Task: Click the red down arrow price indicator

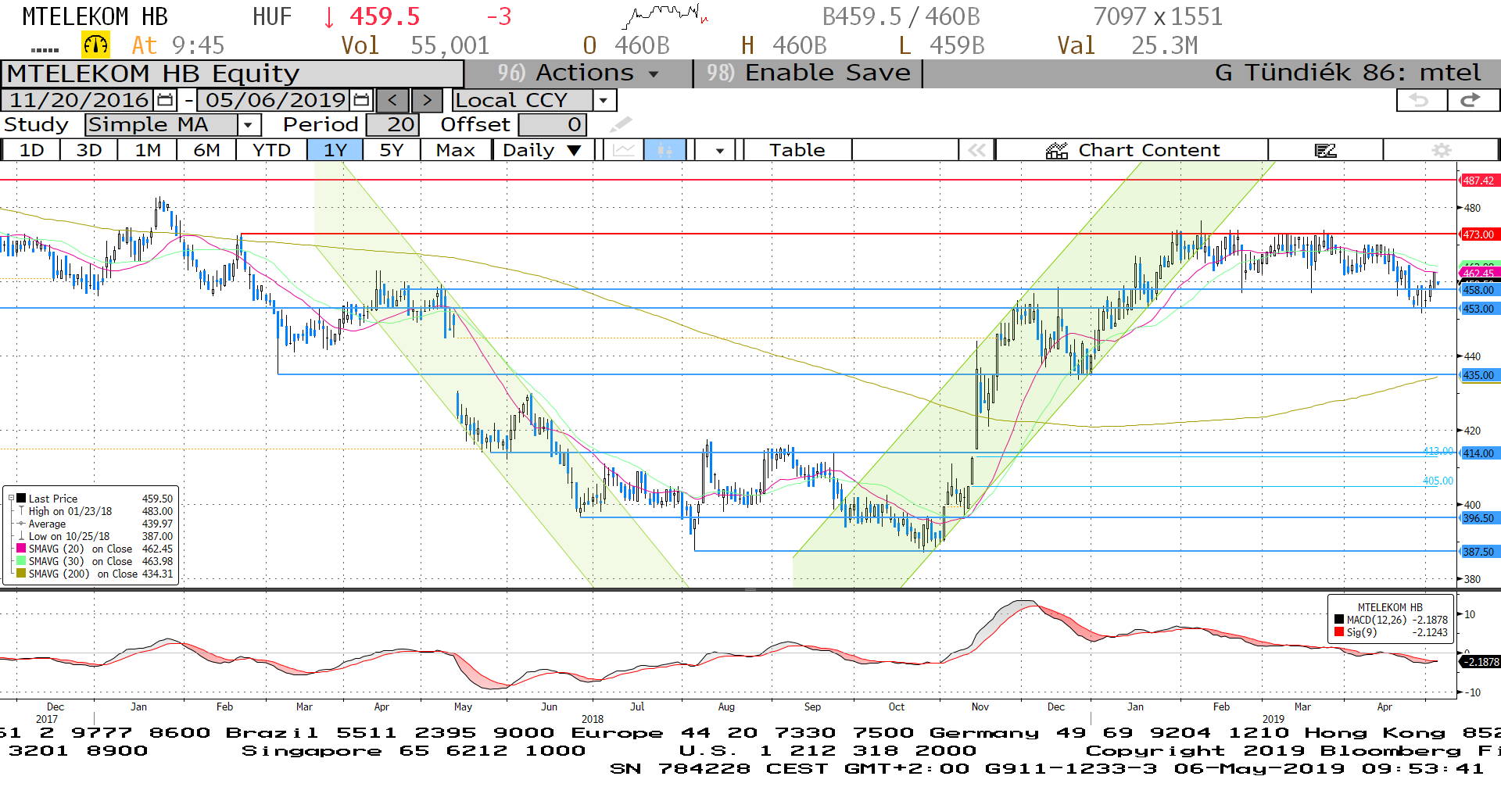Action: pyautogui.click(x=329, y=16)
